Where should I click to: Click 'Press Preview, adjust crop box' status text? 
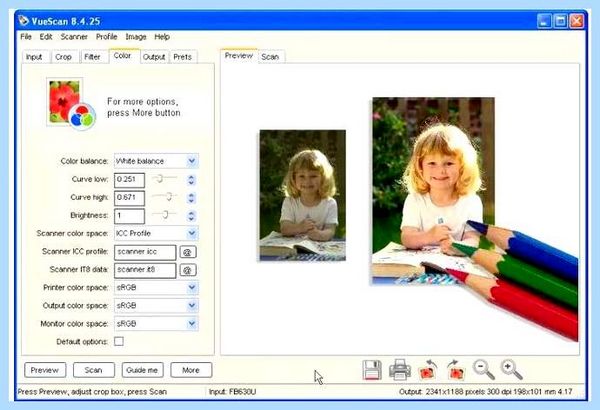point(92,392)
